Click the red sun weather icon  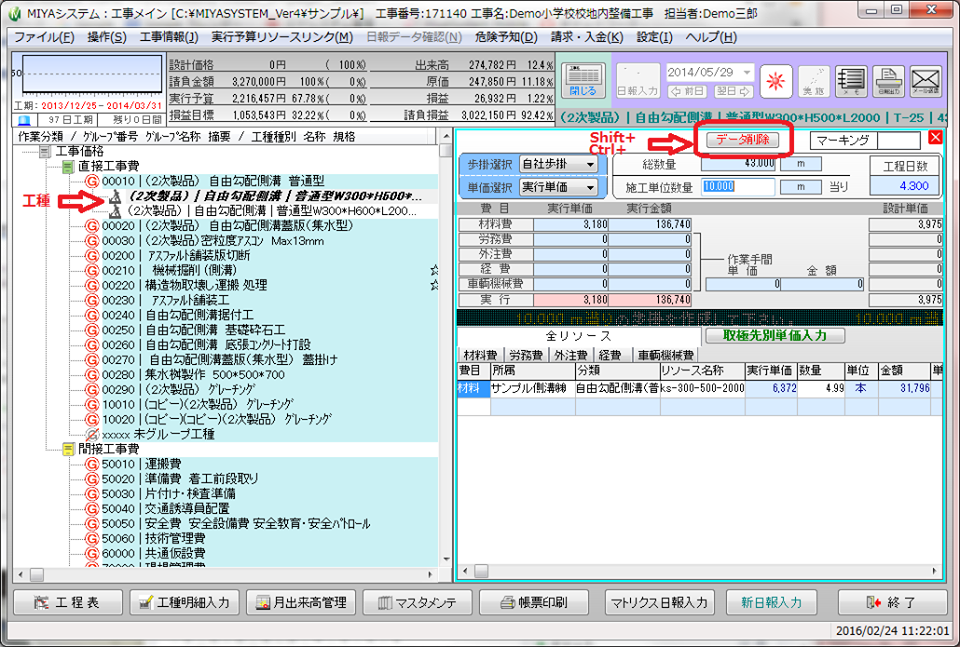[x=776, y=81]
